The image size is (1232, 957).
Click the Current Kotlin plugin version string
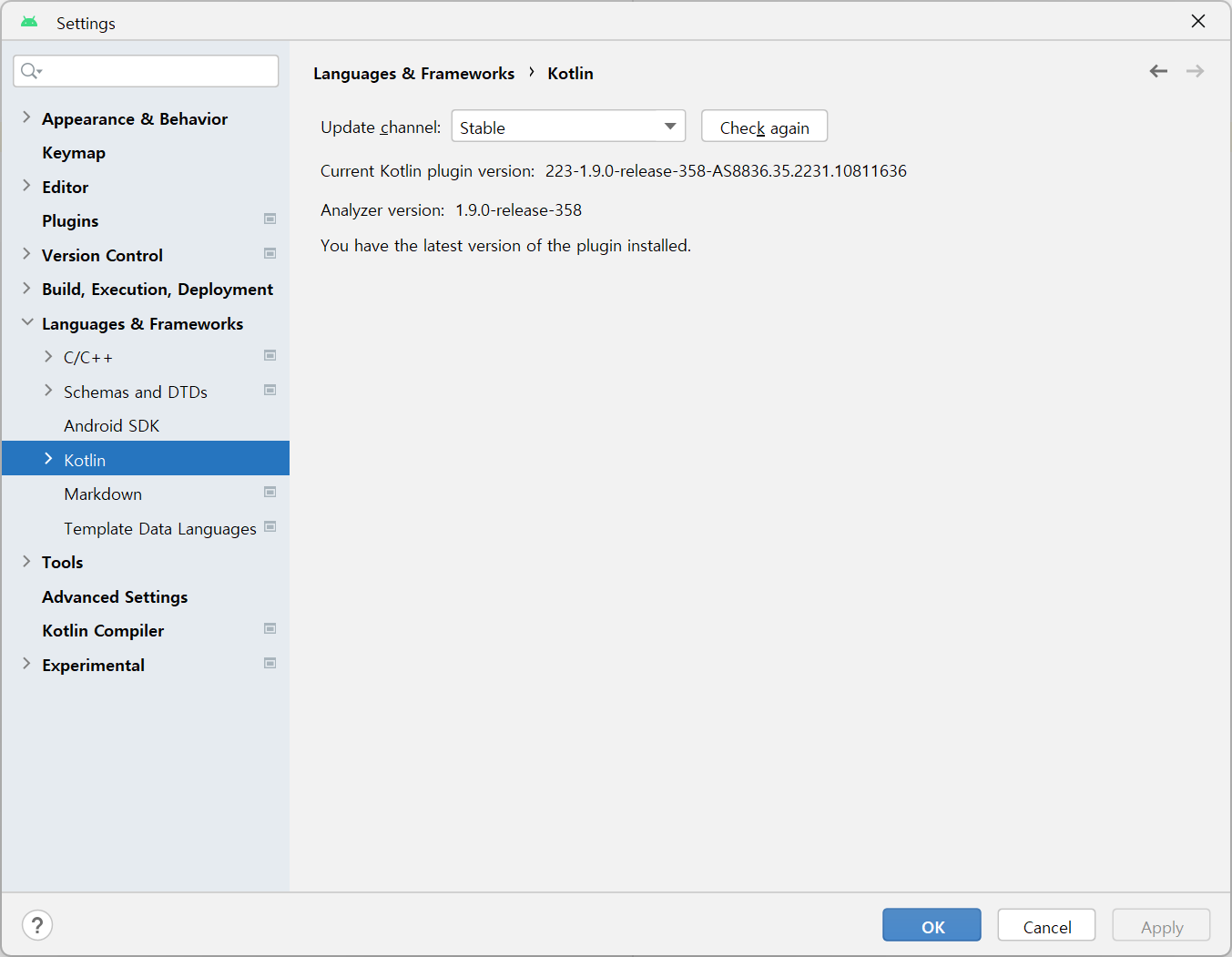[x=726, y=171]
